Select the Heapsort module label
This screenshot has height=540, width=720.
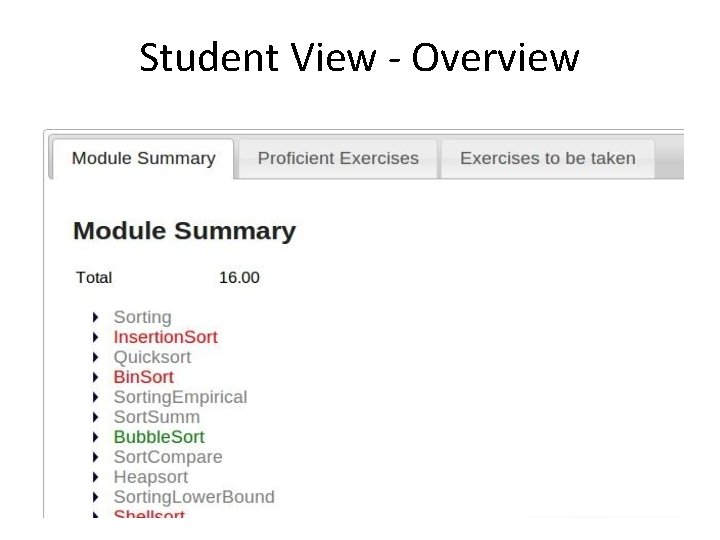[x=151, y=477]
